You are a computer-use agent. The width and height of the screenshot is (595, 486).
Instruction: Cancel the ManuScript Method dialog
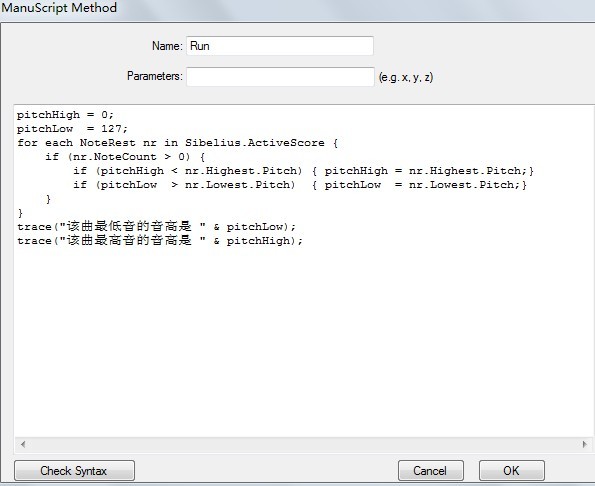pos(431,470)
